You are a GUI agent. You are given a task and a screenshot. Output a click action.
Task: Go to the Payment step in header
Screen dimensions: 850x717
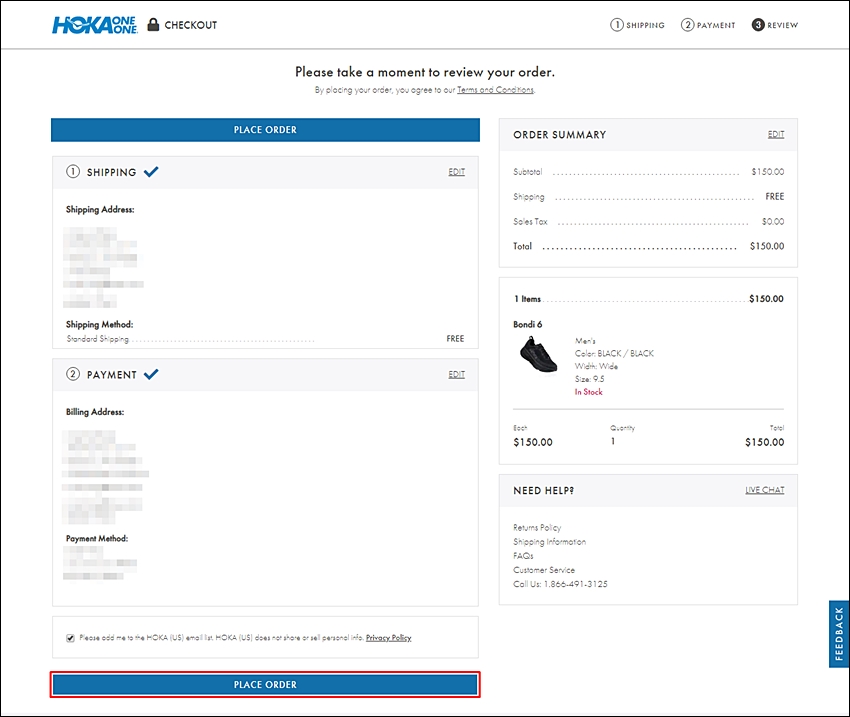coord(708,25)
